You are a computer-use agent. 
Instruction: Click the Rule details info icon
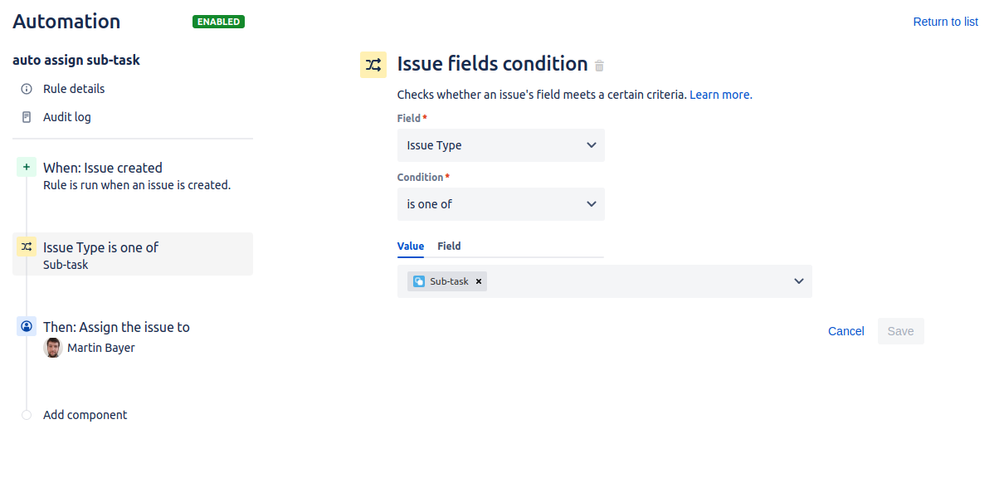click(x=26, y=89)
